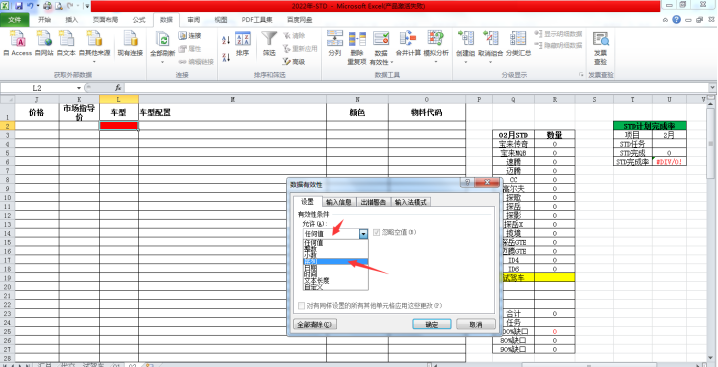Open the PDF工具集 ribbon tab
The width and height of the screenshot is (718, 367).
tap(257, 20)
